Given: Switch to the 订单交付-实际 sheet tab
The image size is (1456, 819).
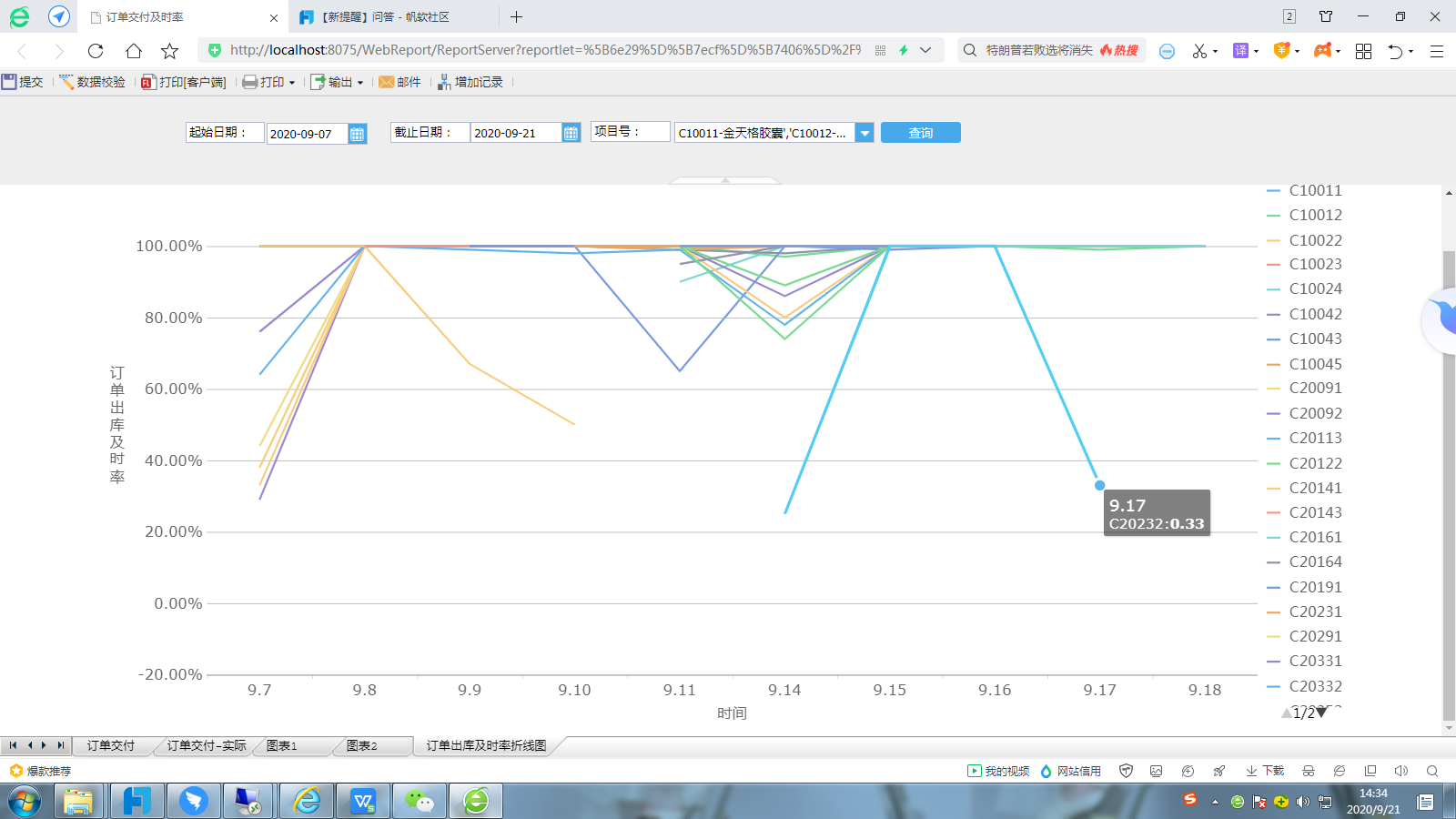Looking at the screenshot, I should point(207,745).
